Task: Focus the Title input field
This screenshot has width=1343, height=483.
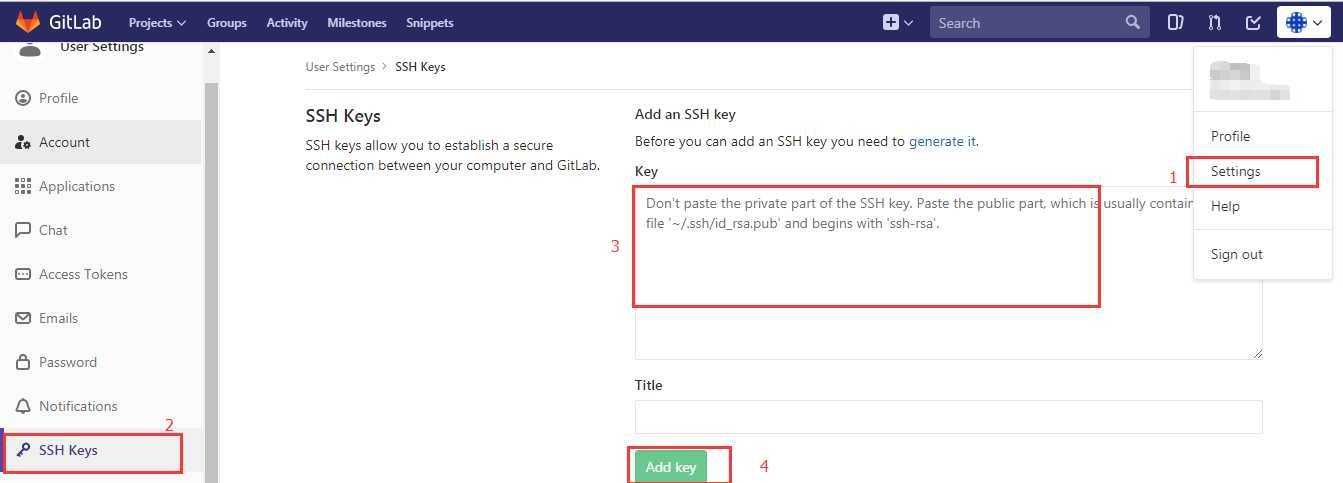Action: [x=948, y=417]
